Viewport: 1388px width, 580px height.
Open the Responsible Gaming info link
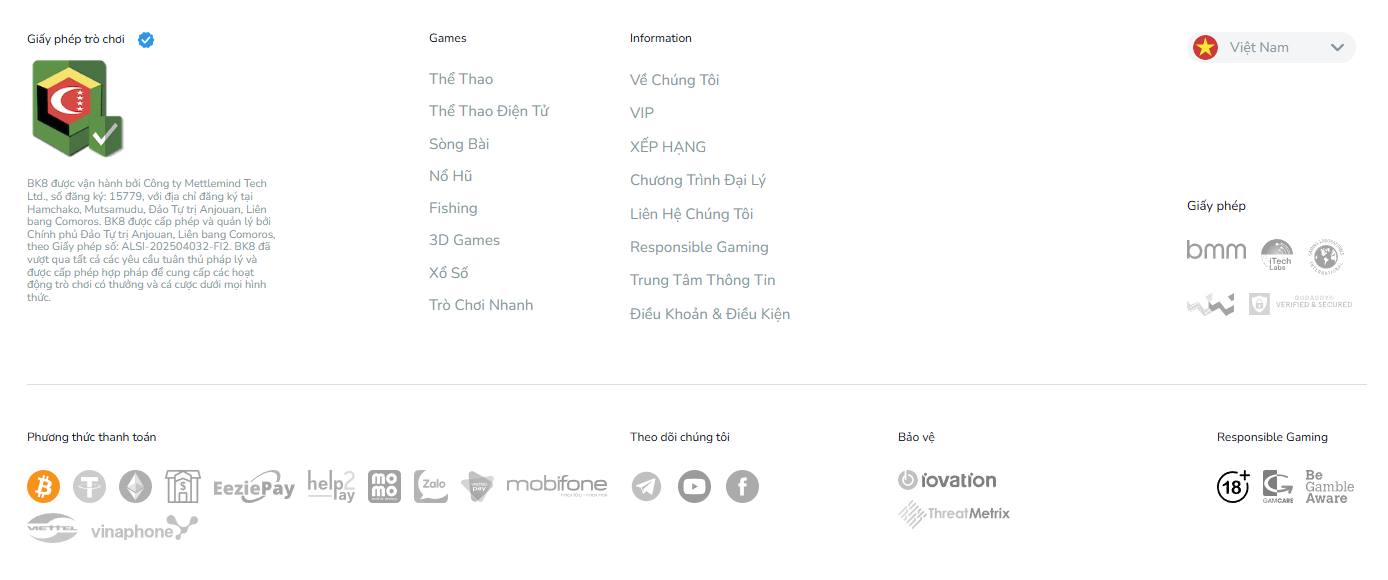point(699,247)
